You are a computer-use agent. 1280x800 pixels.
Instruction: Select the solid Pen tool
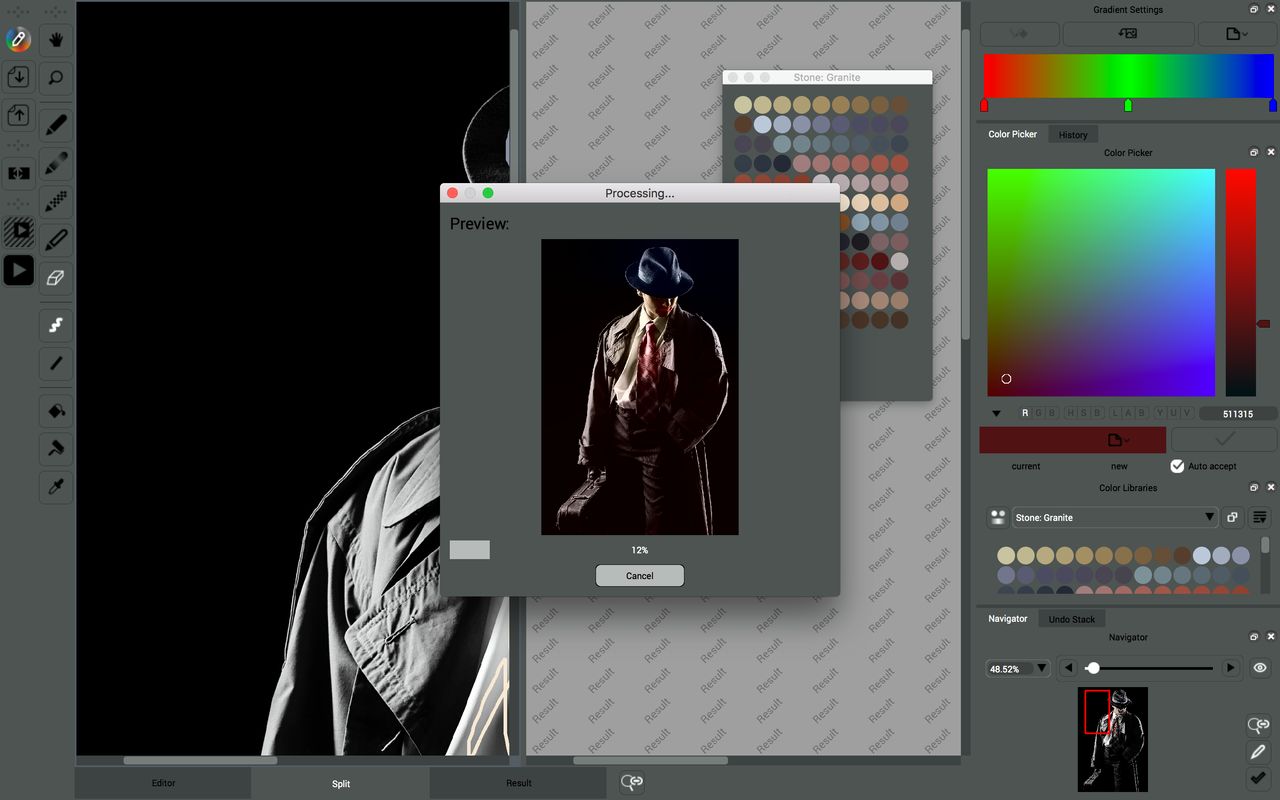pyautogui.click(x=56, y=125)
